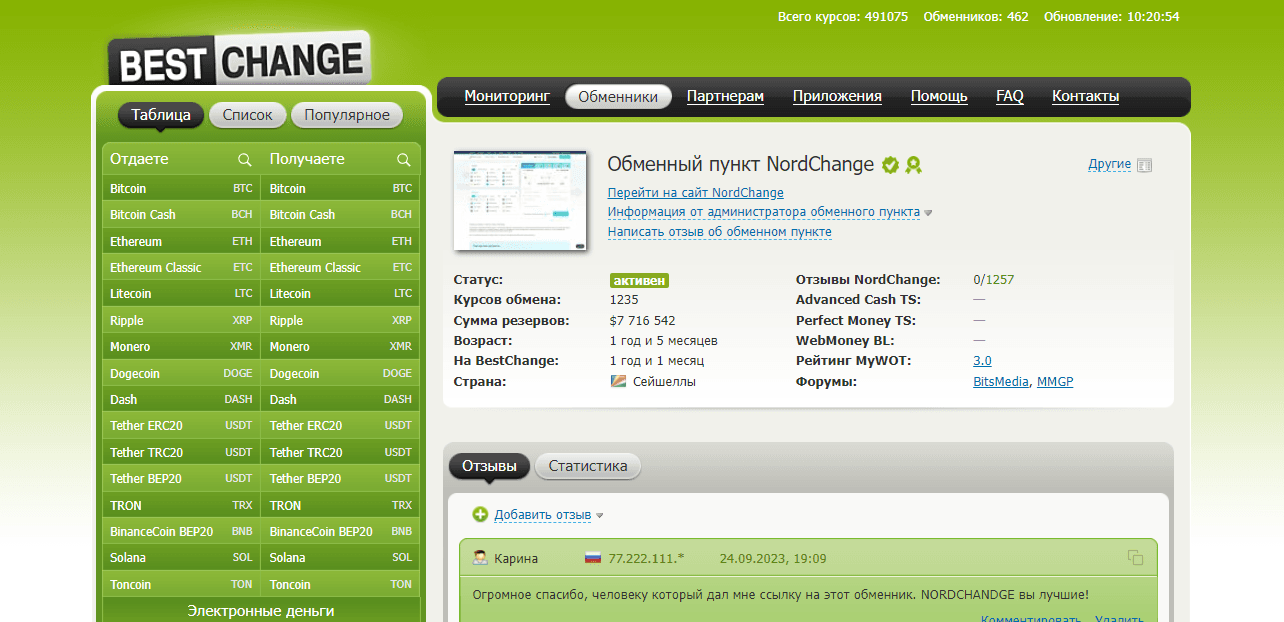
Task: Switch the left panel to Популярное view
Action: point(347,115)
